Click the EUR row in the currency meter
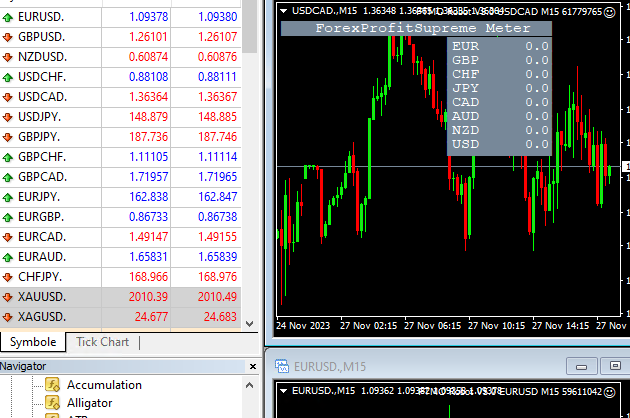This screenshot has width=630, height=418. 499,46
